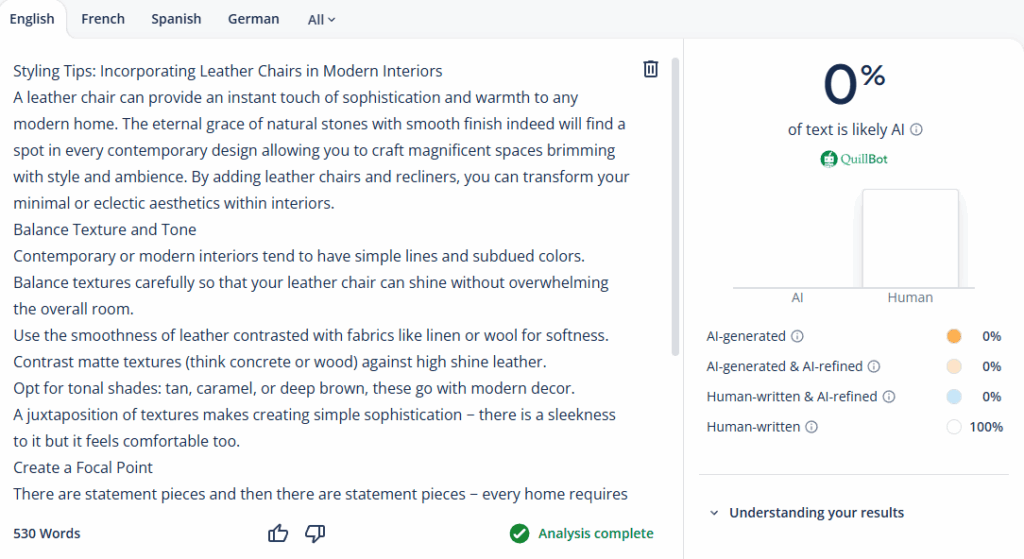The image size is (1024, 559).
Task: Click the trash icon to delete text
Action: (x=650, y=69)
